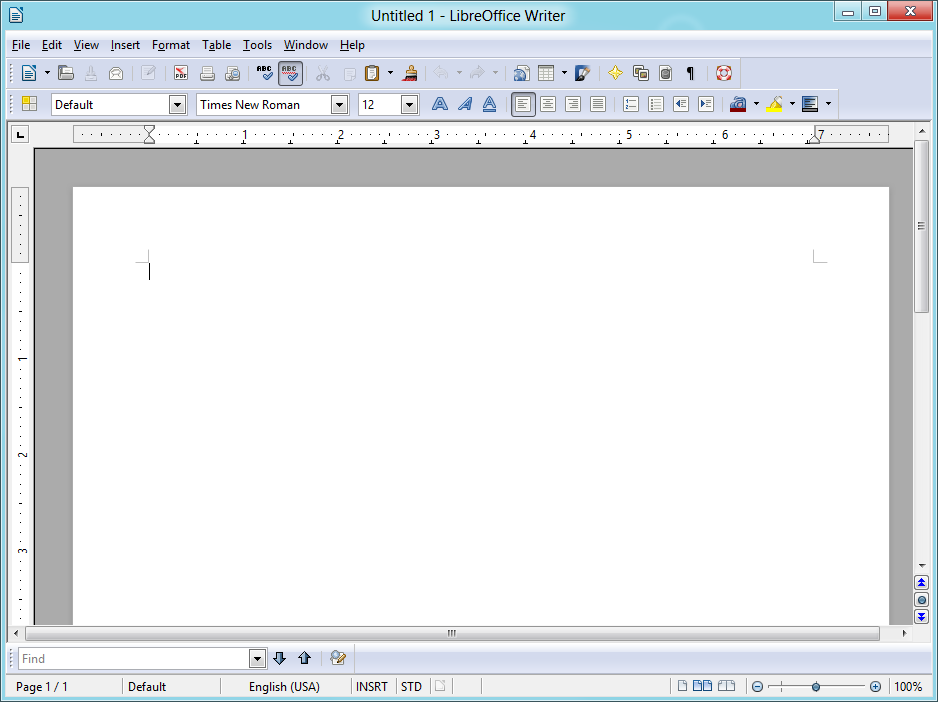This screenshot has width=938, height=702.
Task: Toggle Numbering list on
Action: click(x=631, y=104)
